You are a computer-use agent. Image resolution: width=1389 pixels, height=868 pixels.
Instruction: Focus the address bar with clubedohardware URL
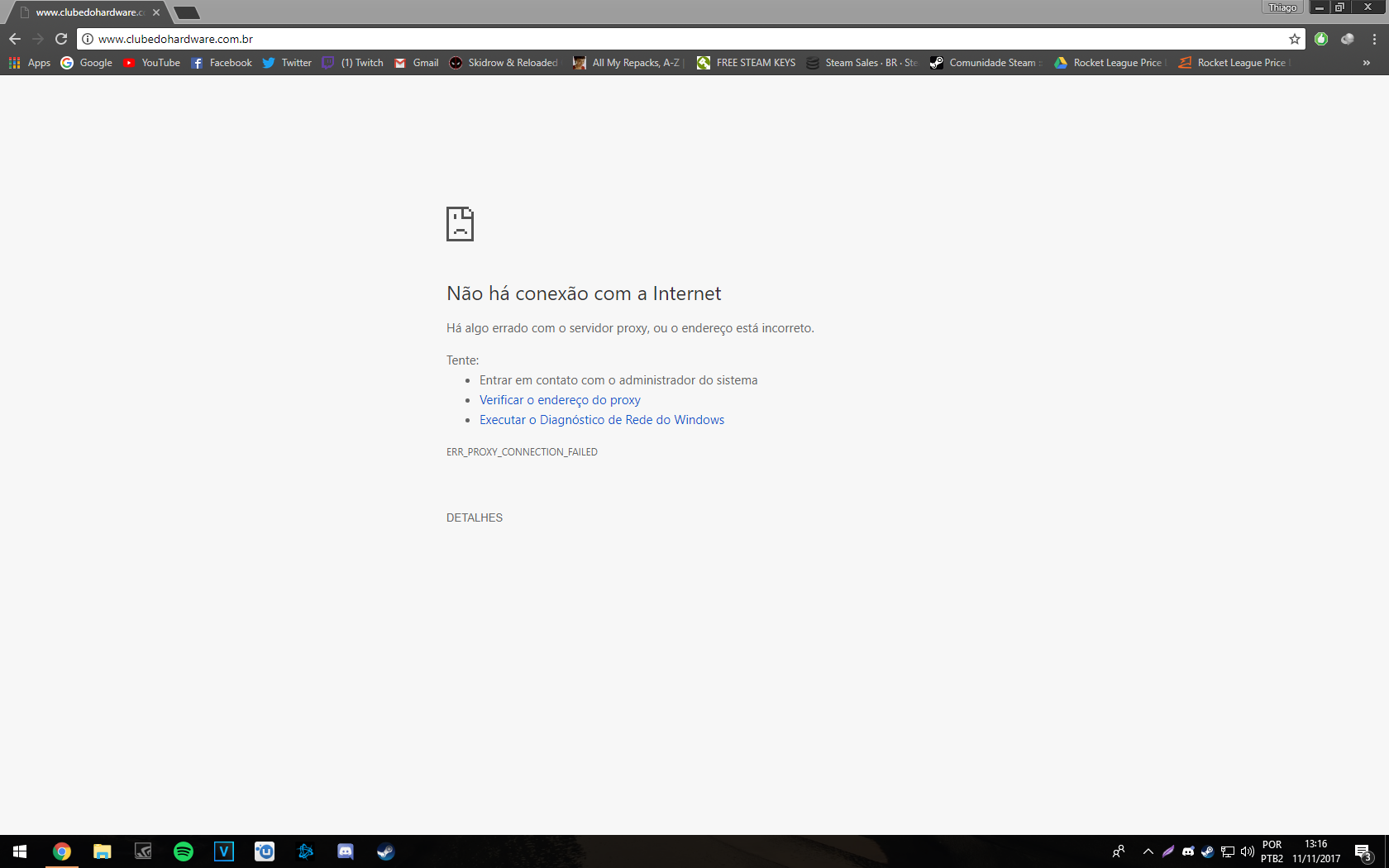(690, 39)
